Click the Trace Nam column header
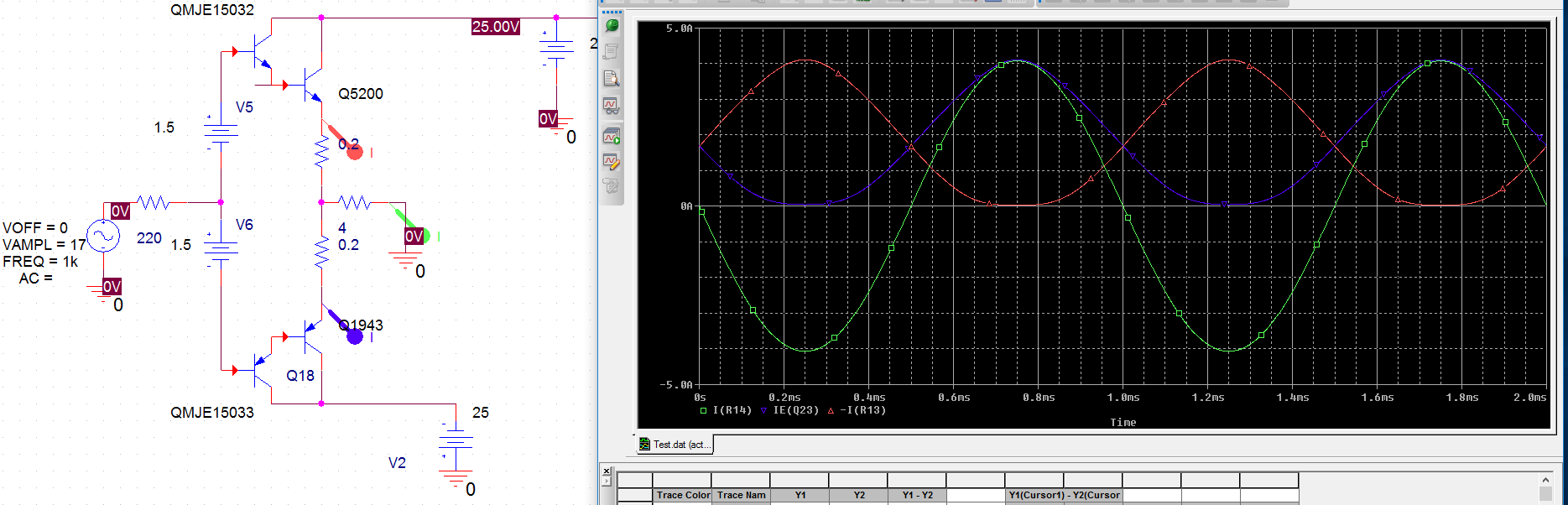Viewport: 1568px width, 505px height. (742, 495)
